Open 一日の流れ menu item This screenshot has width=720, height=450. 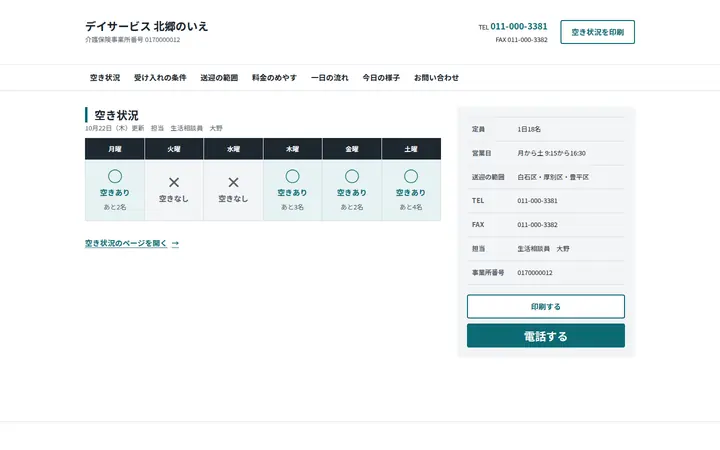(330, 78)
